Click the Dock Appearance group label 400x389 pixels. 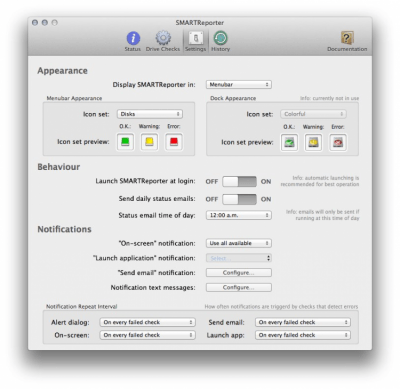(x=233, y=98)
